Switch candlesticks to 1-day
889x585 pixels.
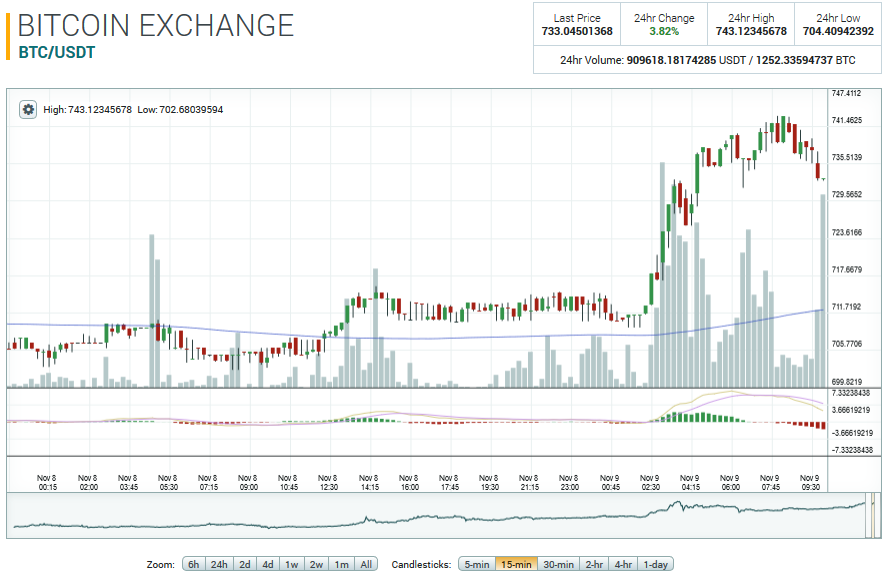(x=655, y=565)
